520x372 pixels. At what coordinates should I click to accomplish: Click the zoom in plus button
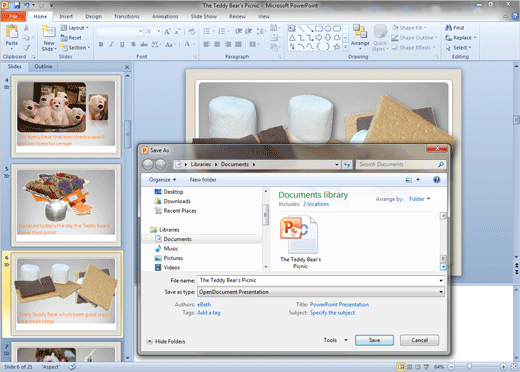point(503,367)
